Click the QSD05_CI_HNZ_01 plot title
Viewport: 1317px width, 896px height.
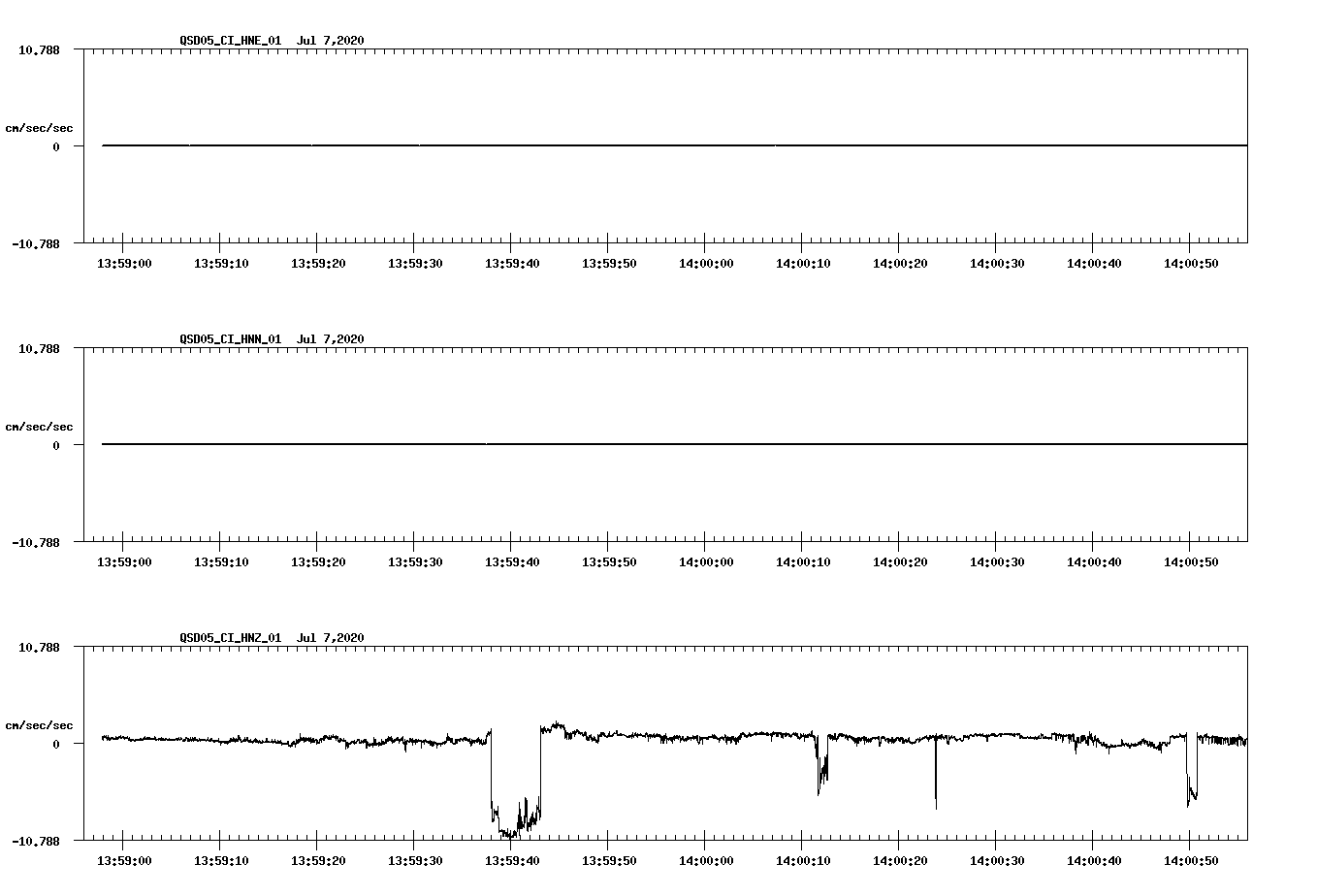(272, 638)
